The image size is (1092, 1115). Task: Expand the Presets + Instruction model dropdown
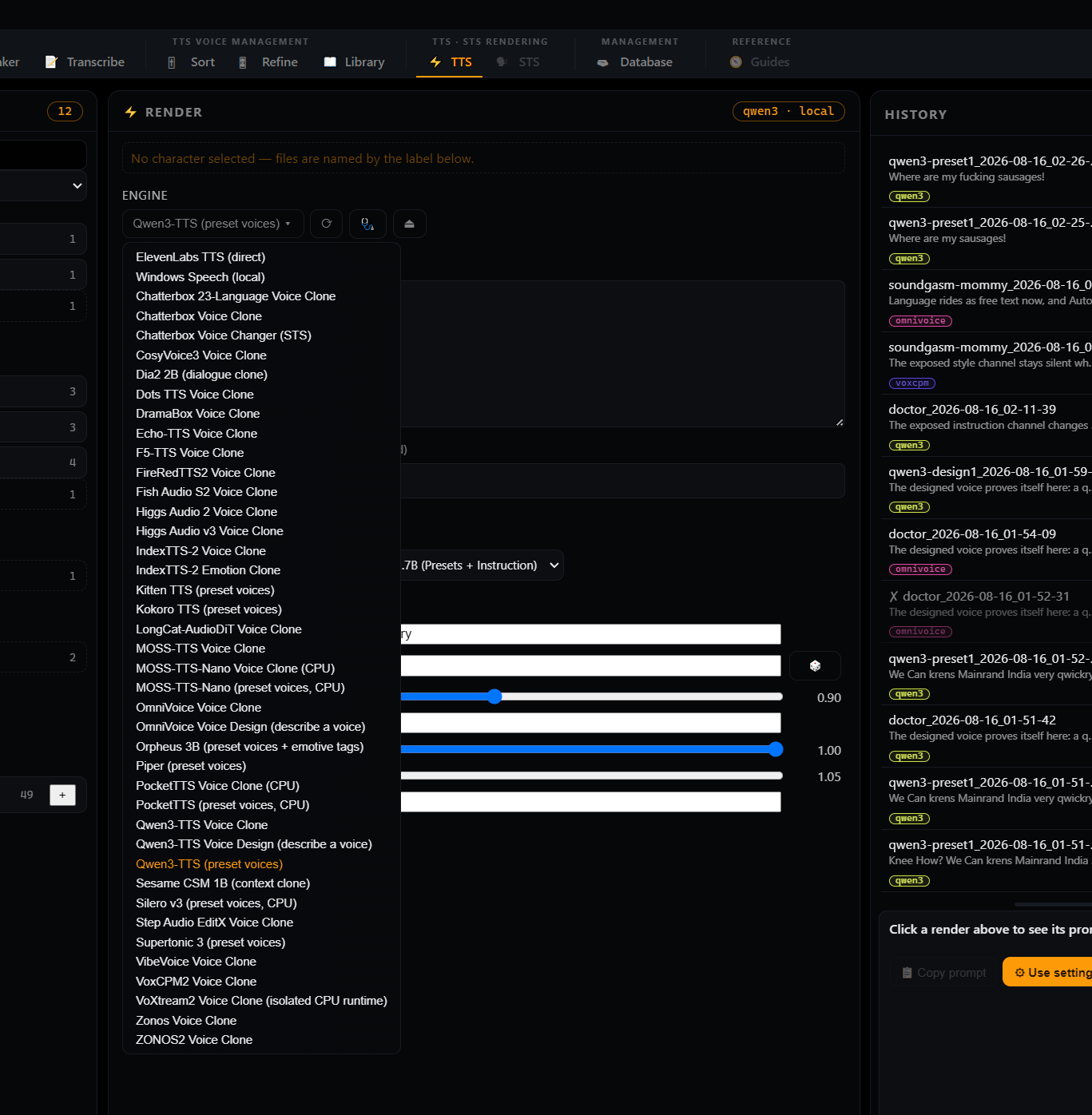coord(482,565)
